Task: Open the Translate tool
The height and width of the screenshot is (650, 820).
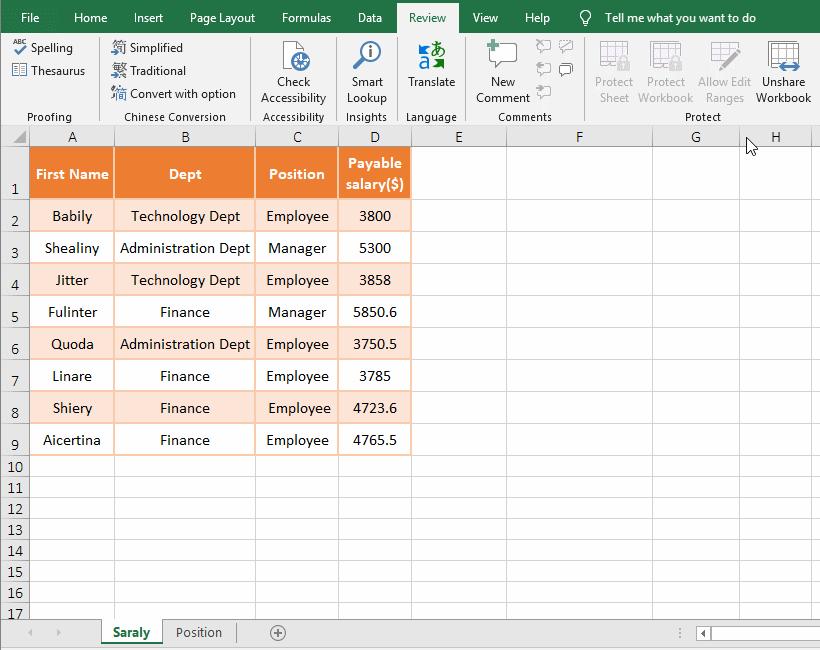Action: pos(431,65)
